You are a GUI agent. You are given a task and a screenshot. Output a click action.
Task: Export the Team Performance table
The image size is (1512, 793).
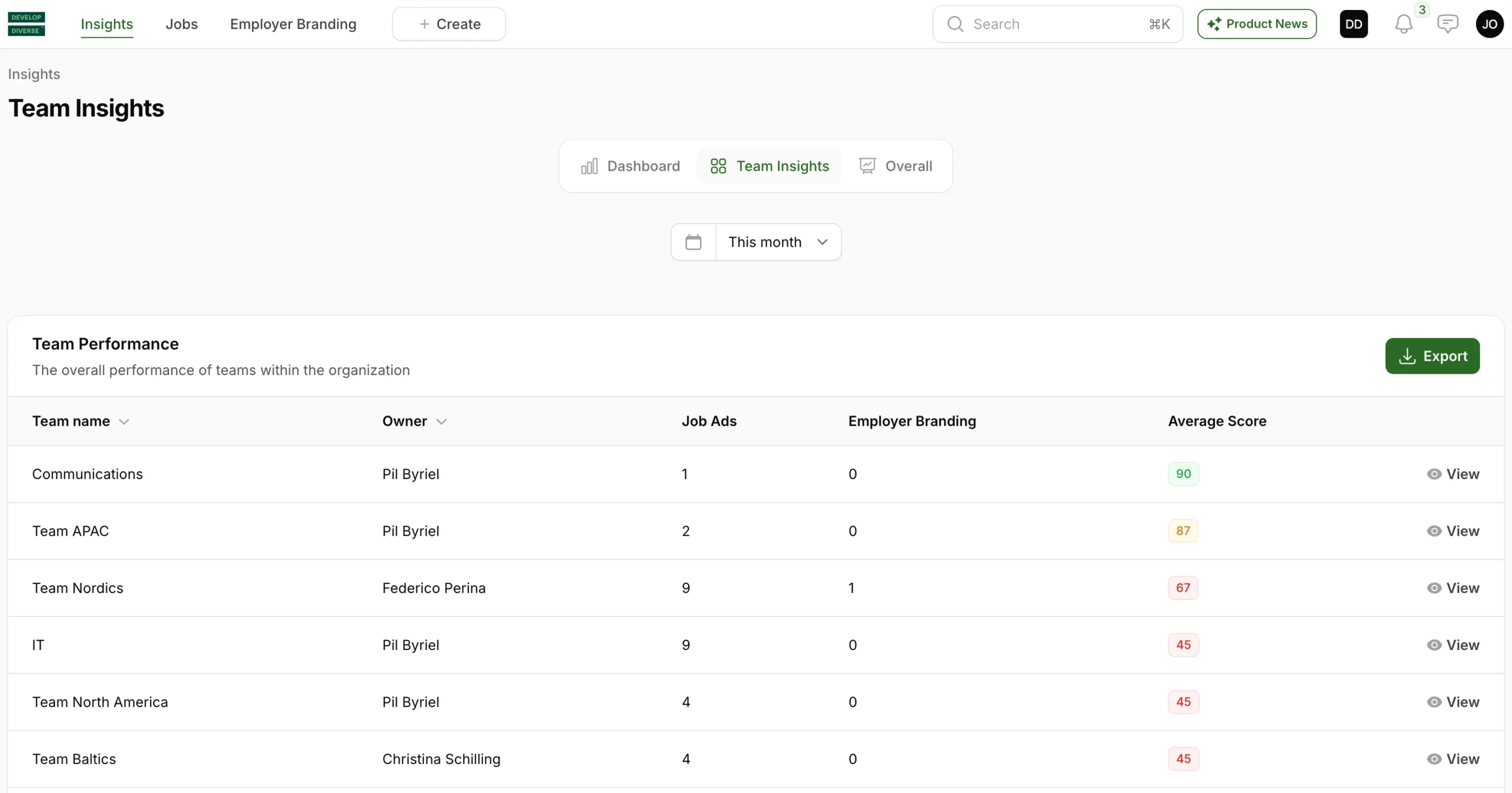point(1432,356)
